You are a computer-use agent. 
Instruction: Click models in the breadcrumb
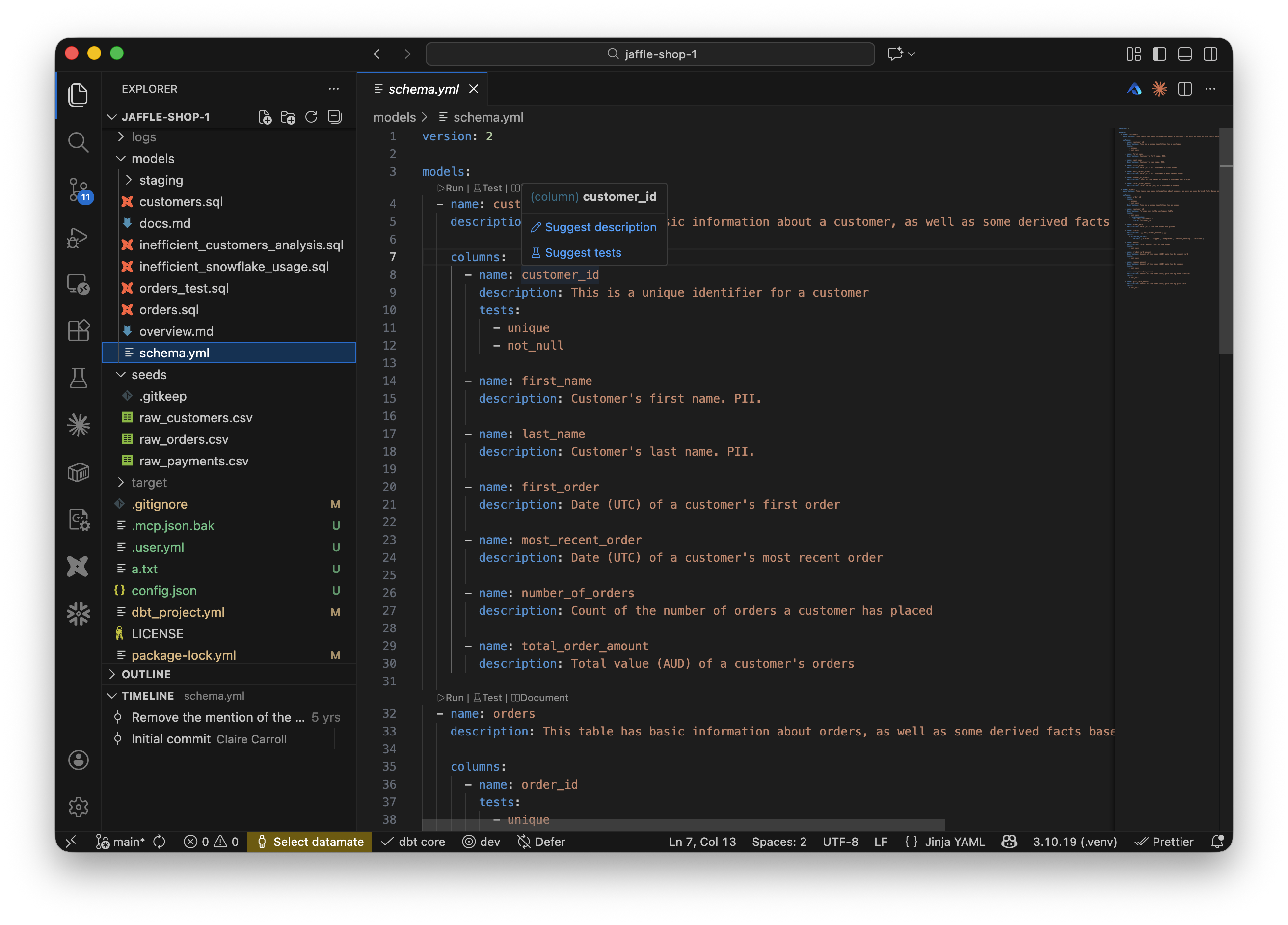[394, 117]
